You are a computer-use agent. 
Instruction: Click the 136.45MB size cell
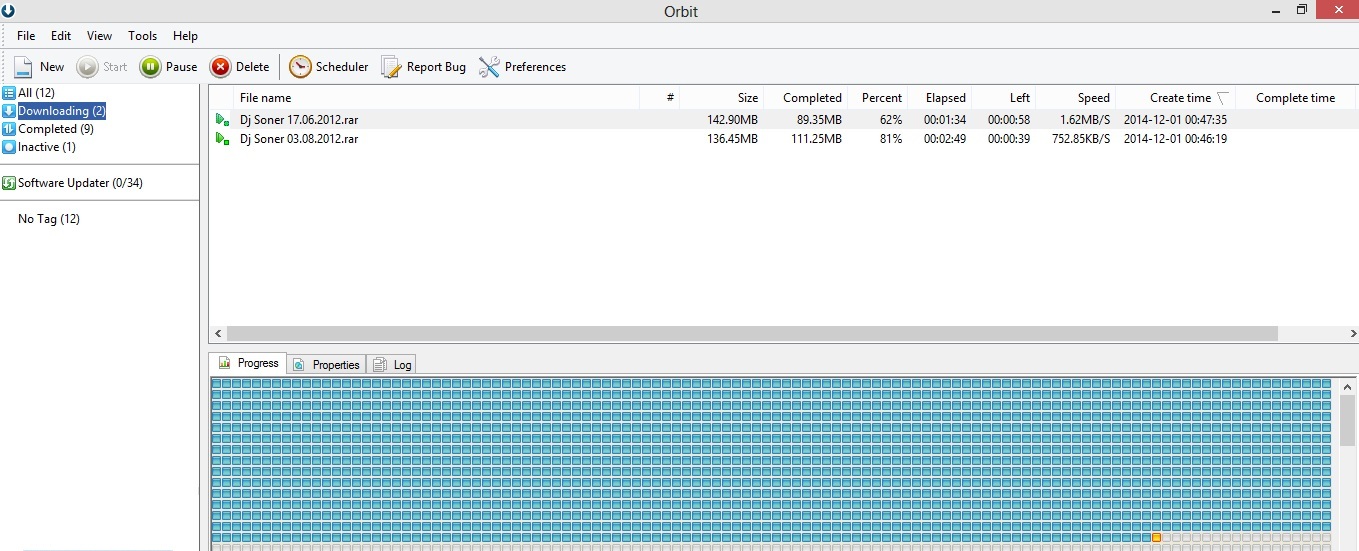732,139
